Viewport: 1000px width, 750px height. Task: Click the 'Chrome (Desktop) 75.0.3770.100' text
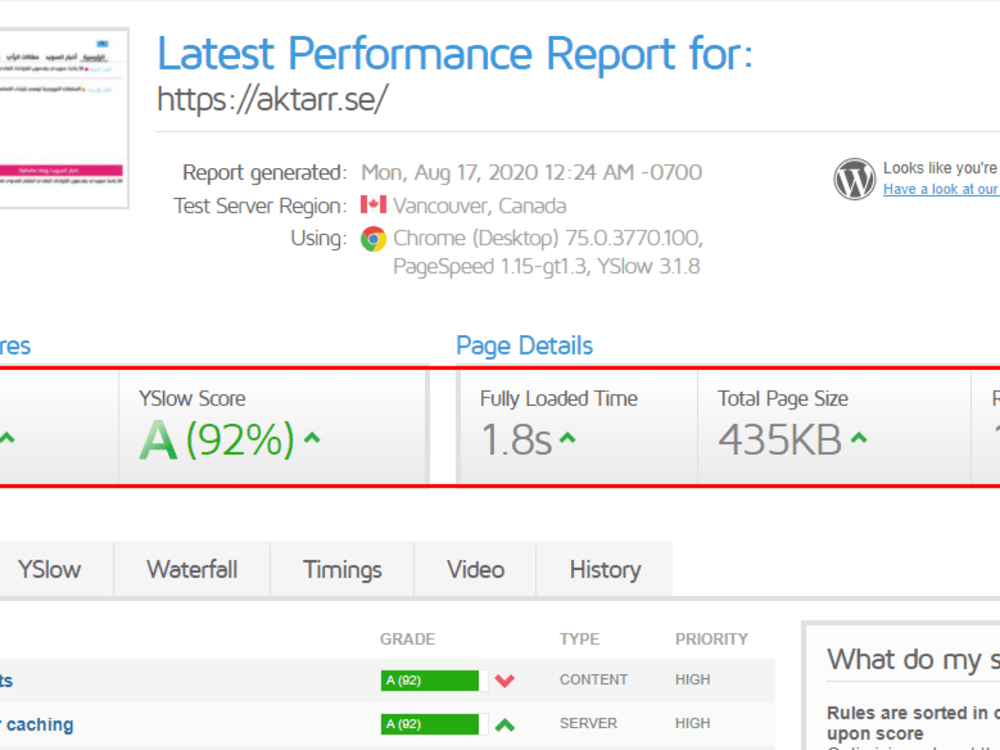click(548, 238)
